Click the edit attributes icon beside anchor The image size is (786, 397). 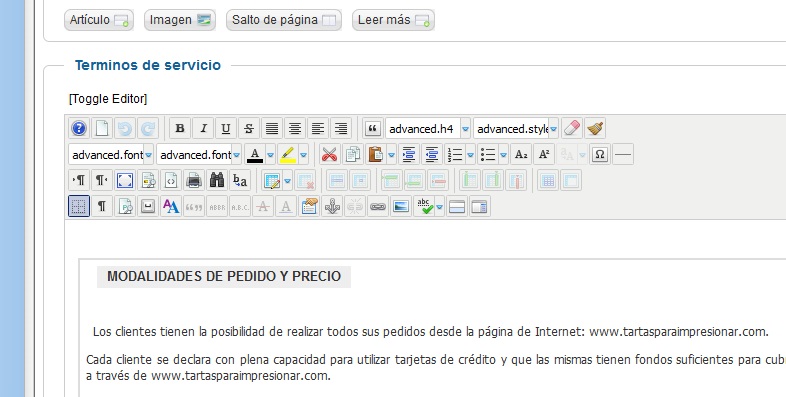309,206
